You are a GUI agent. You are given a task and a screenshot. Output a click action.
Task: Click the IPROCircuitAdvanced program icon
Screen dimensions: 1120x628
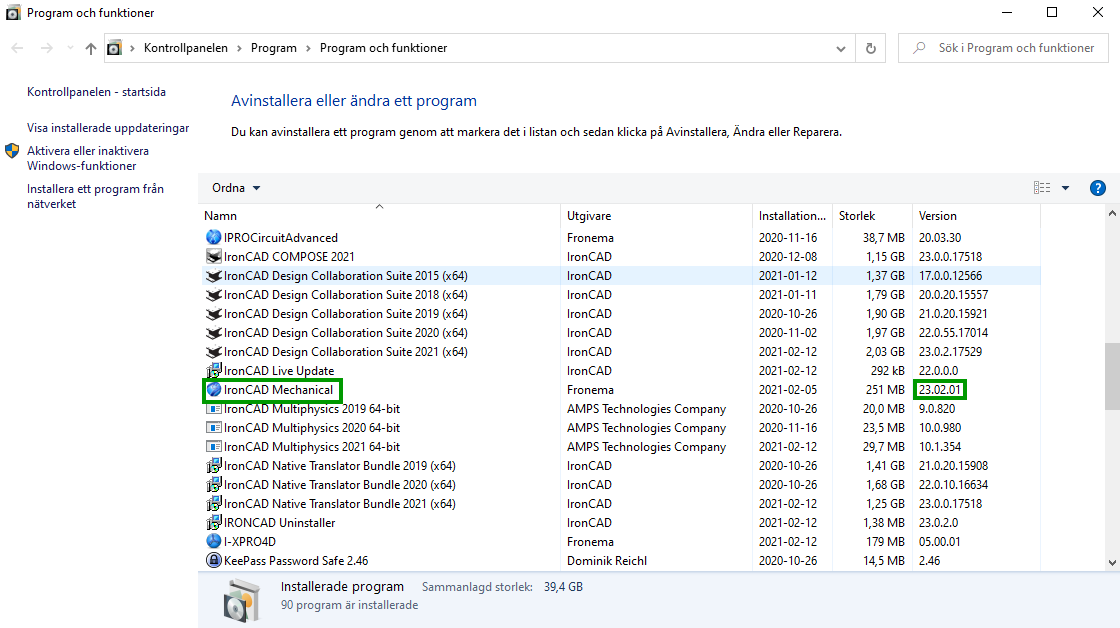tap(214, 237)
